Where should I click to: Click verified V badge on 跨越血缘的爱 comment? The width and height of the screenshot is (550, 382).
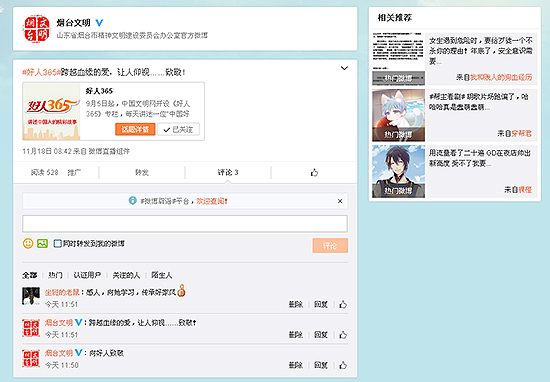tap(79, 322)
